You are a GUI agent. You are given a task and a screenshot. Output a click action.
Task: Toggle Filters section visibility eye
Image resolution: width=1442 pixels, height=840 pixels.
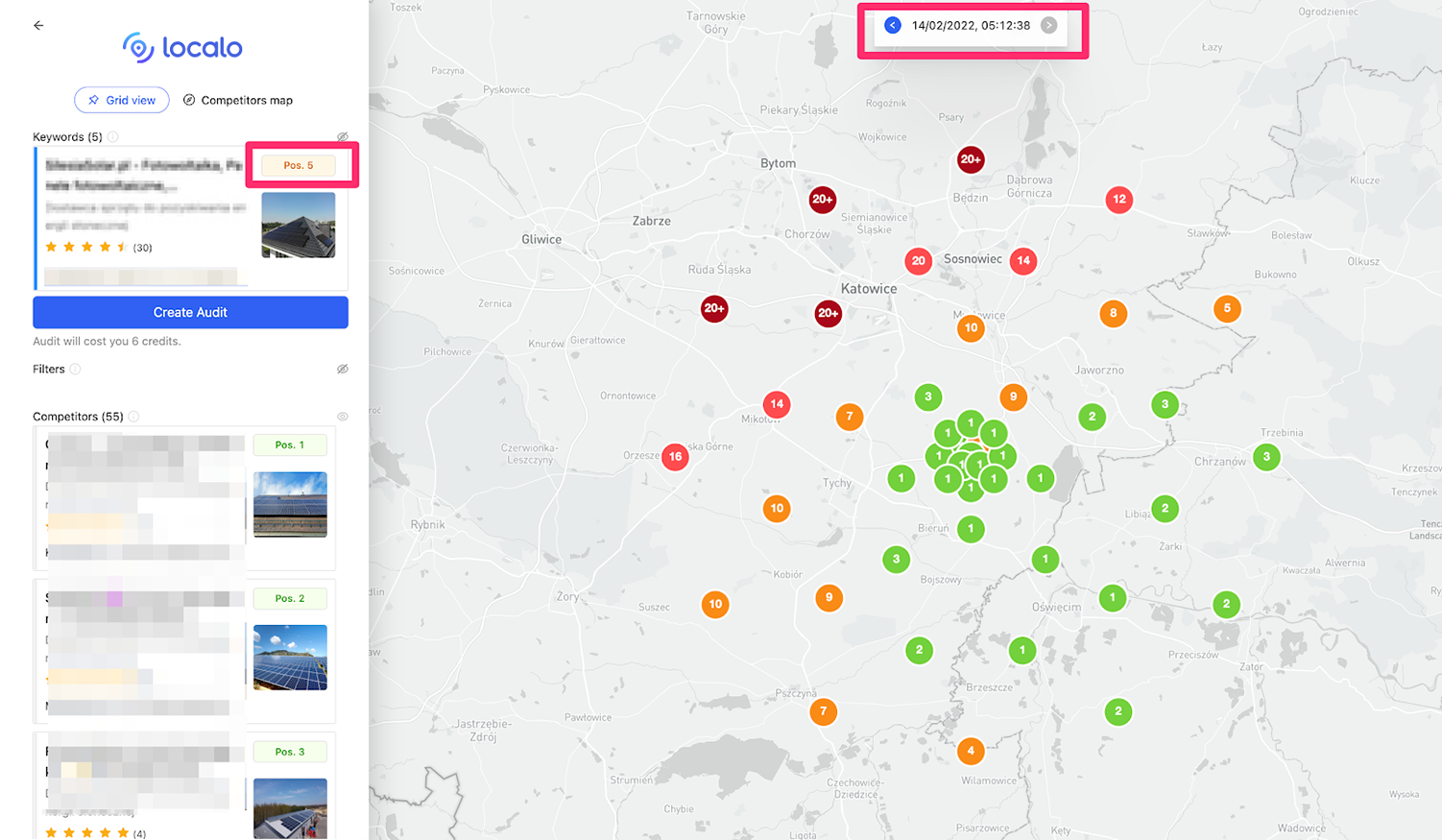point(342,370)
